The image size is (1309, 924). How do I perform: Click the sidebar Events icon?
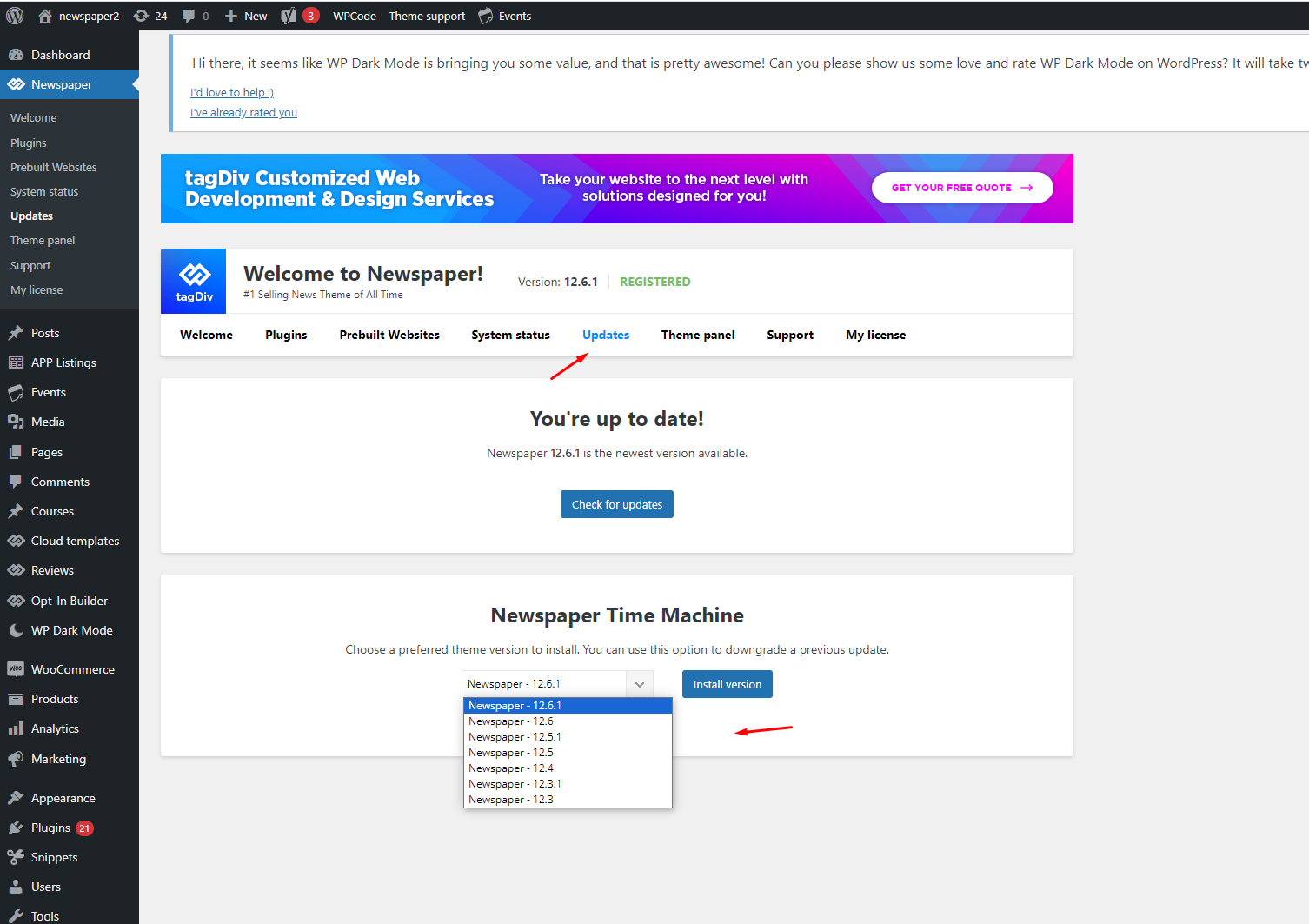(x=16, y=392)
